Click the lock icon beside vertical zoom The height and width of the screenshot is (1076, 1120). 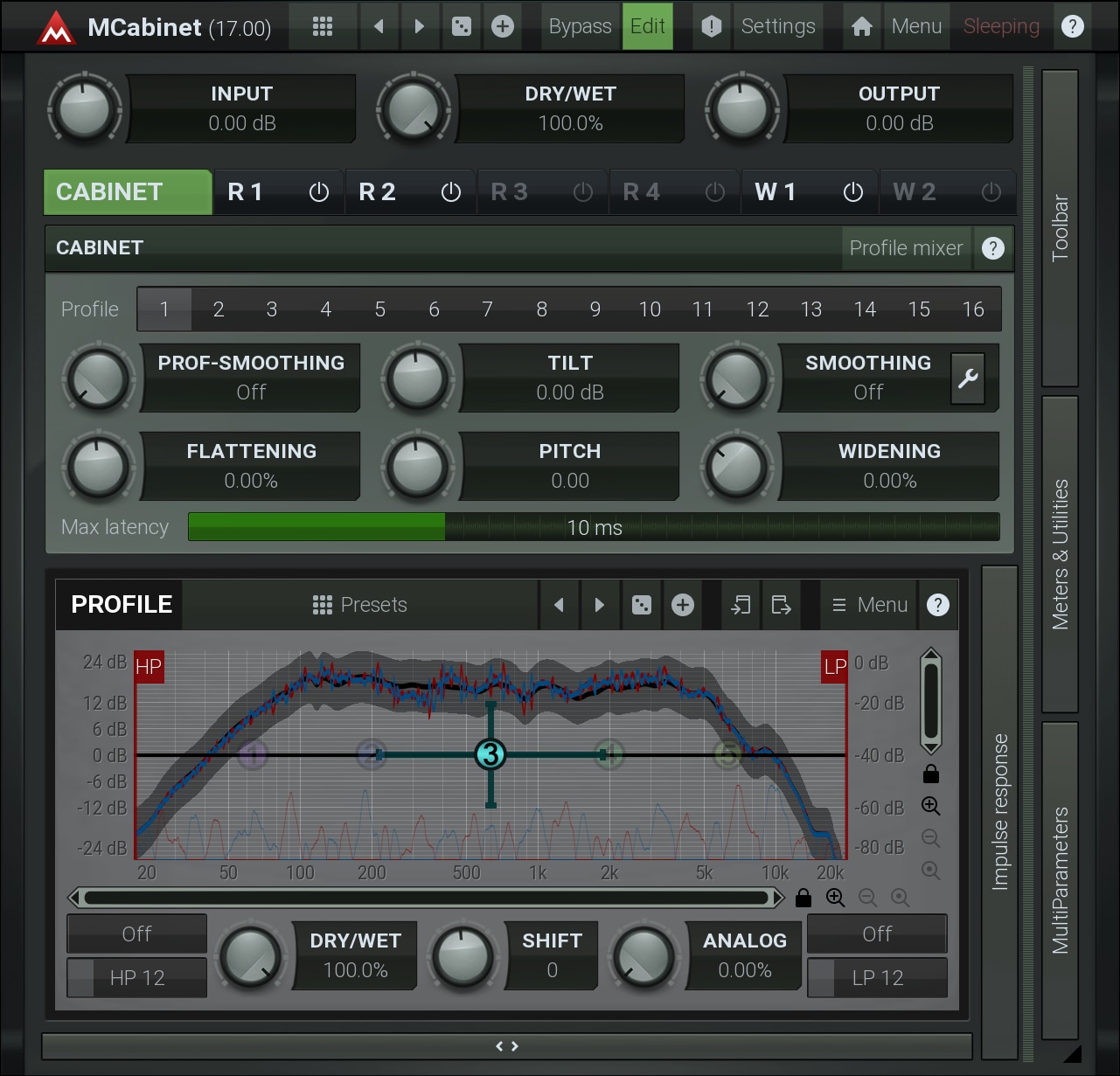(931, 774)
